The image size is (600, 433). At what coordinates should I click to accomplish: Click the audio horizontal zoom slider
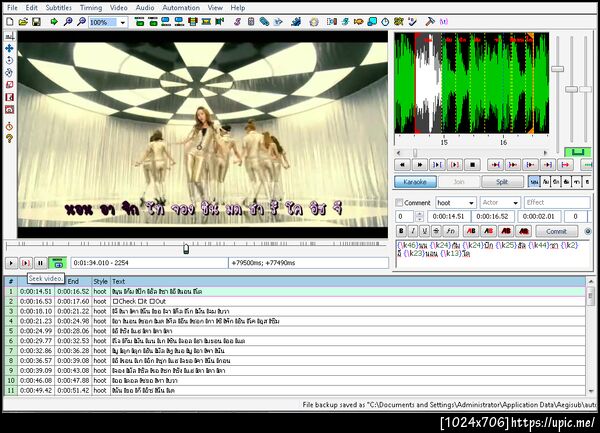point(557,69)
